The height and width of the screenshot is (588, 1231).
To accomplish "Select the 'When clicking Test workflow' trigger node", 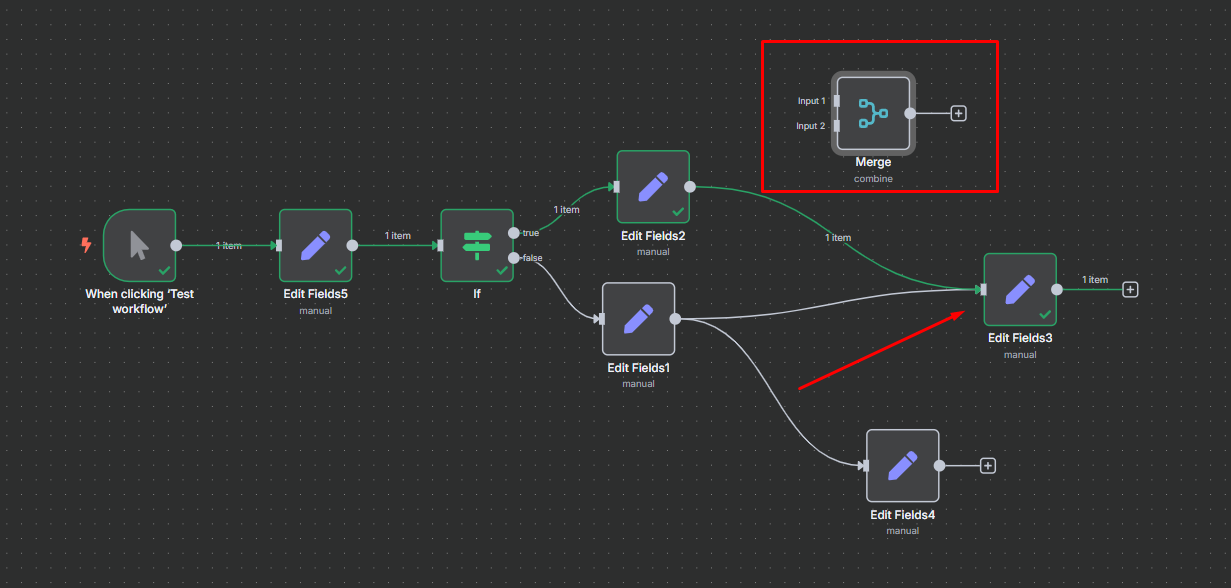I will [x=139, y=245].
